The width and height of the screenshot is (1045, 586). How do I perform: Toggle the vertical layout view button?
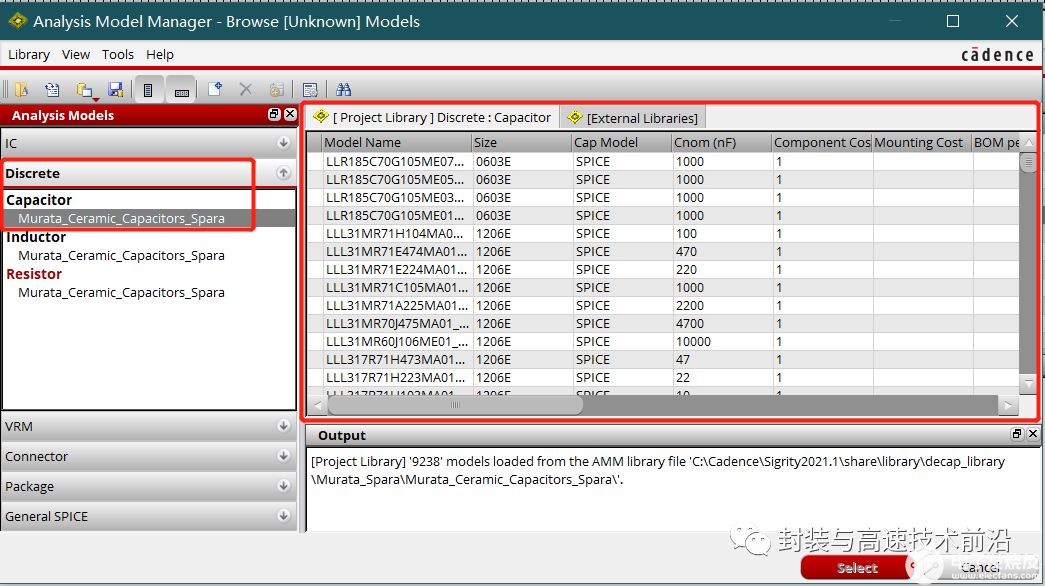(148, 90)
